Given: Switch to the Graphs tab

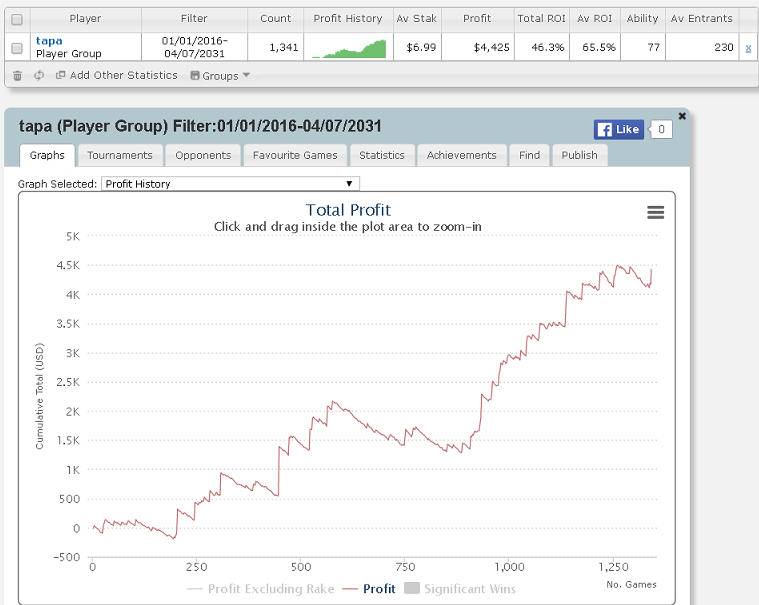Looking at the screenshot, I should click(x=47, y=155).
